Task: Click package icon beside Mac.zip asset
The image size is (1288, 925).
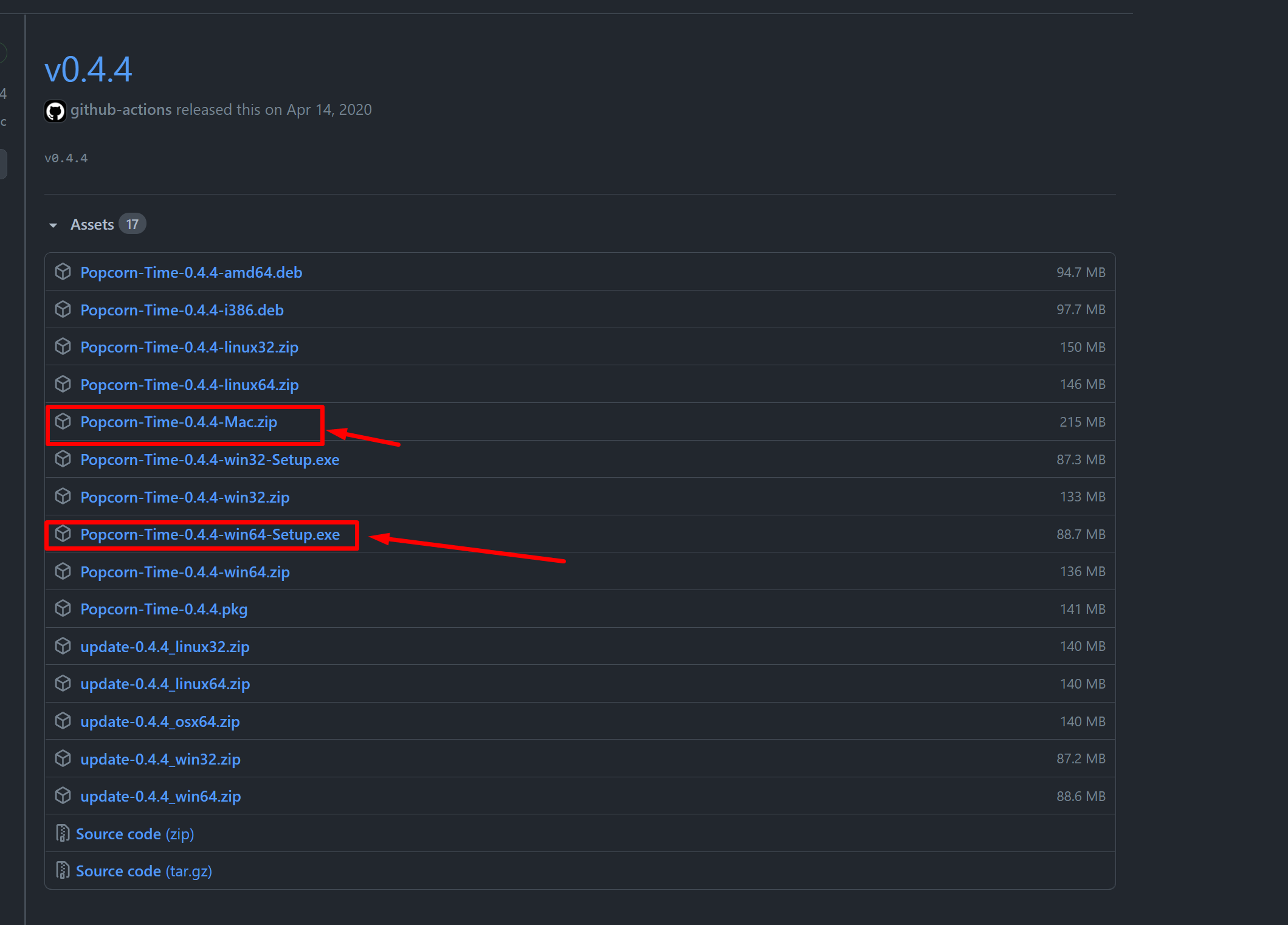Action: point(63,421)
